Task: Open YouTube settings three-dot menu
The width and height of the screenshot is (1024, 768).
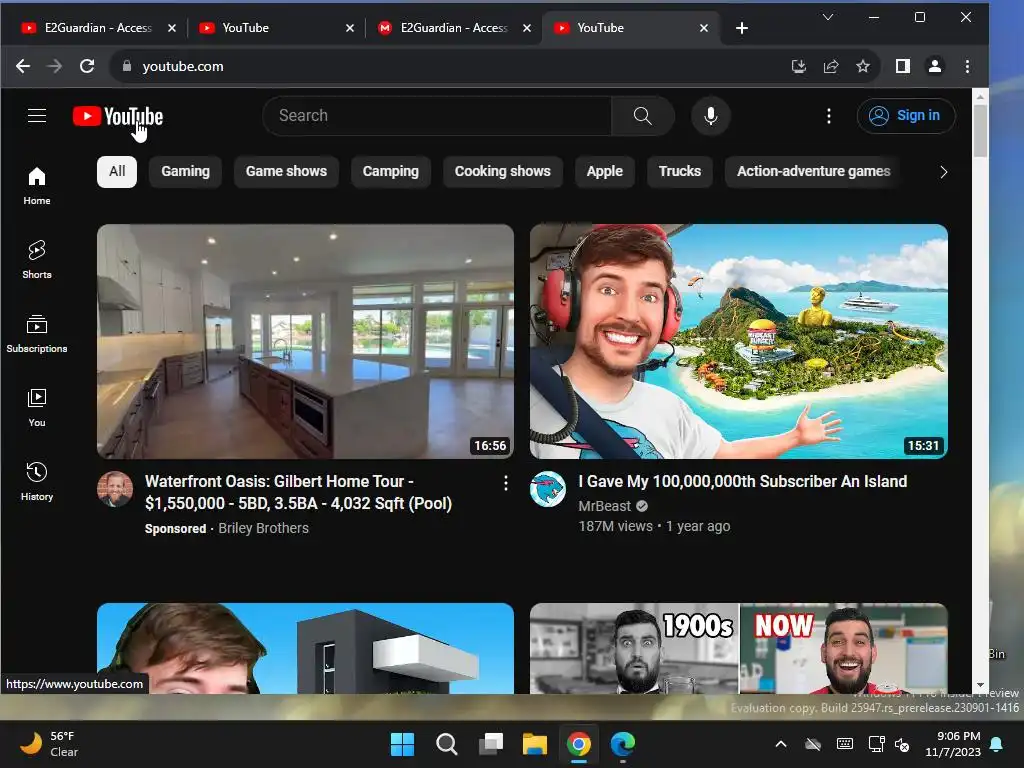Action: (829, 116)
